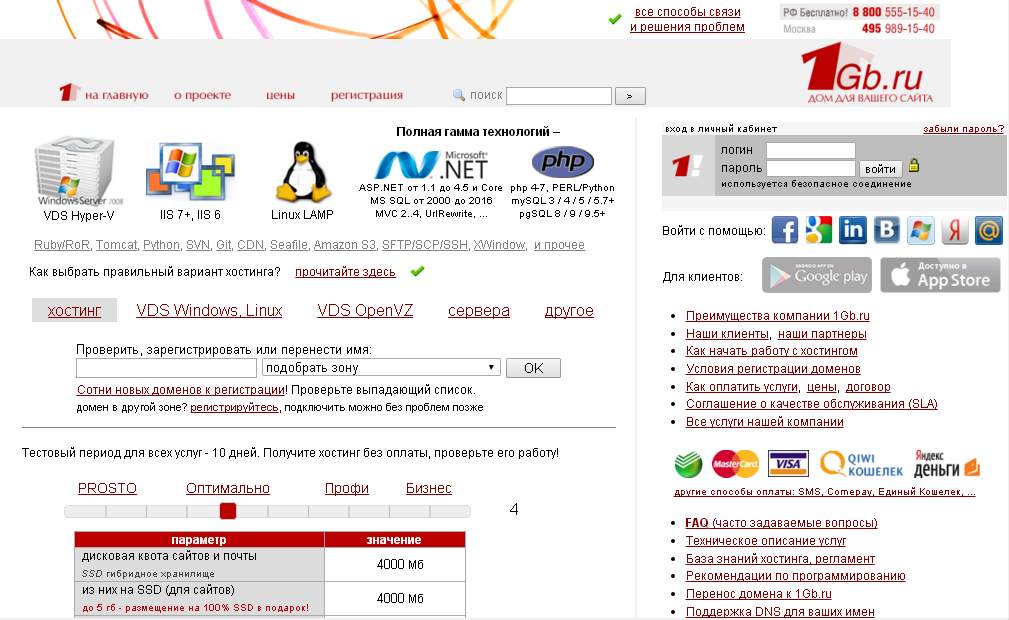Image resolution: width=1009 pixels, height=620 pixels.
Task: Click the '>' search submit button
Action: [x=630, y=96]
